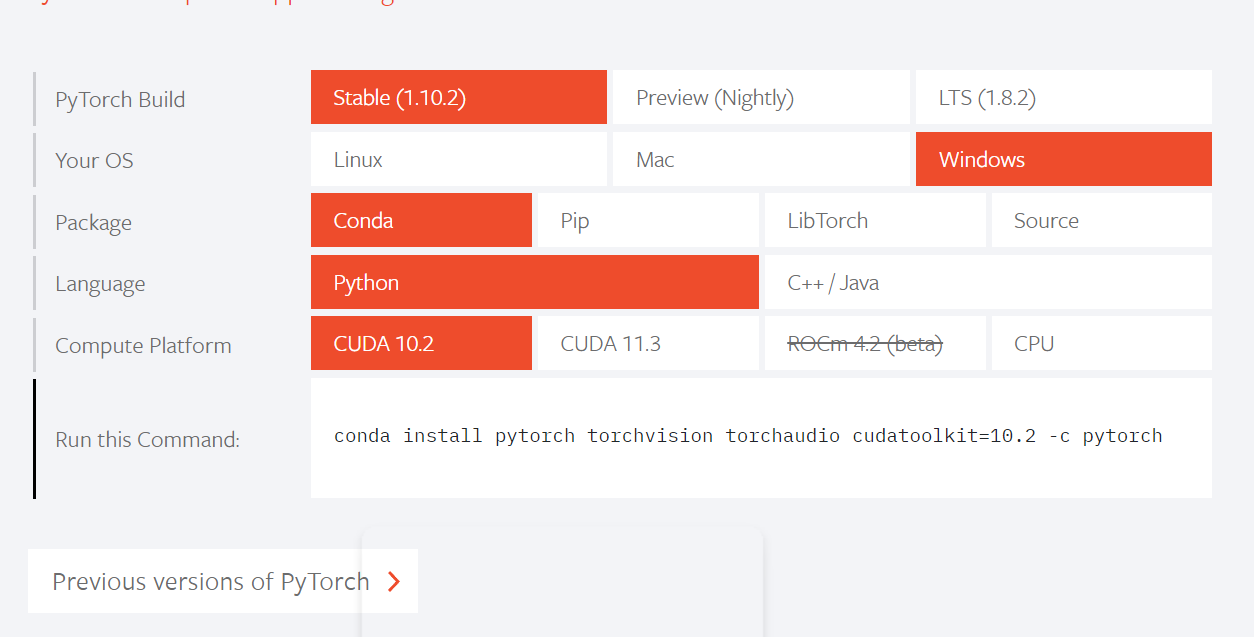Screen dimensions: 1254x637
Task: Click the conda install command text
Action: click(748, 436)
